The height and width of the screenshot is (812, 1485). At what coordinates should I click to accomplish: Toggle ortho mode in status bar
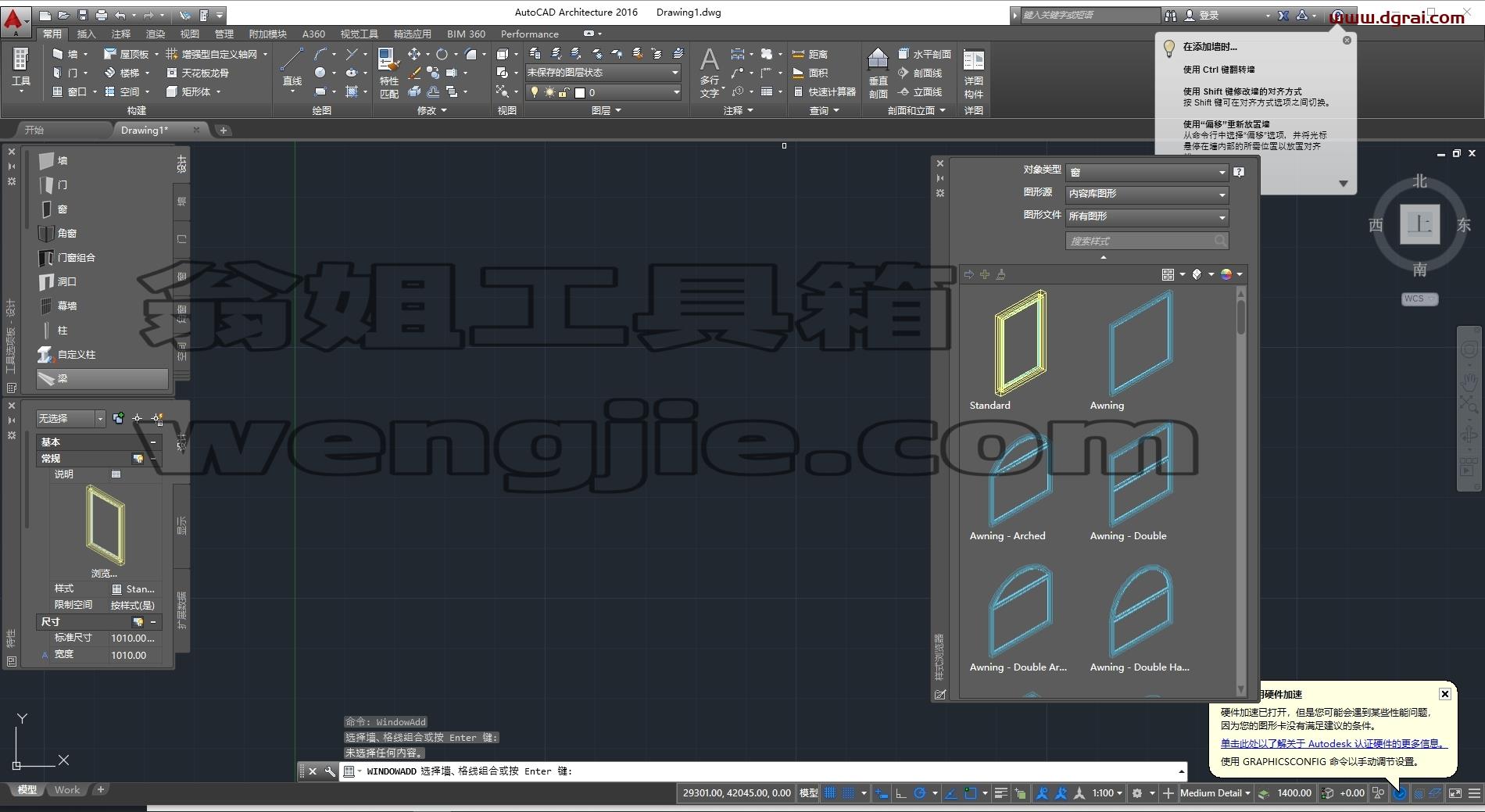click(x=900, y=792)
